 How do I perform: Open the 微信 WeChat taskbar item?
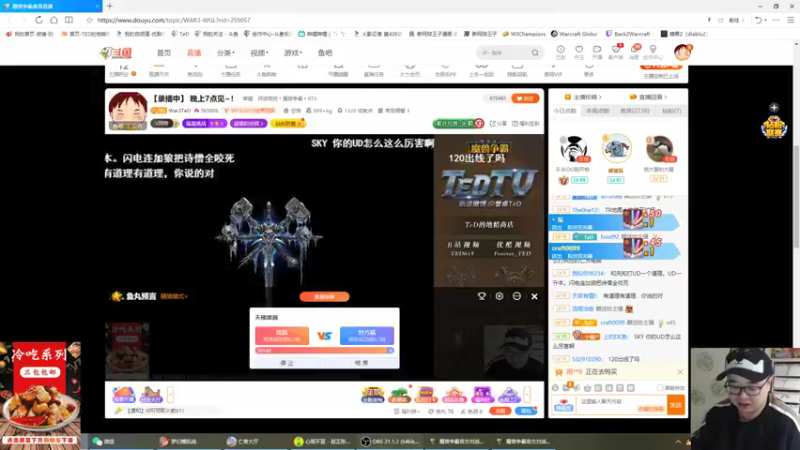point(105,442)
